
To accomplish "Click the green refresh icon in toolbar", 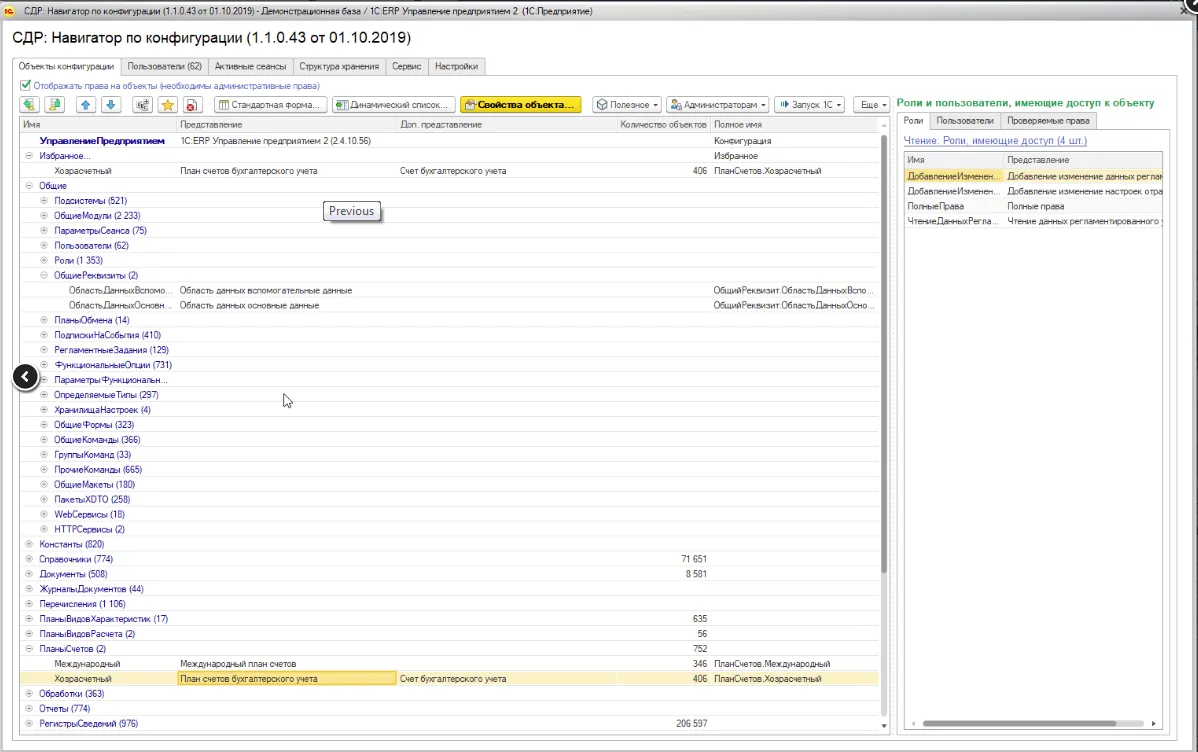I will pos(30,105).
